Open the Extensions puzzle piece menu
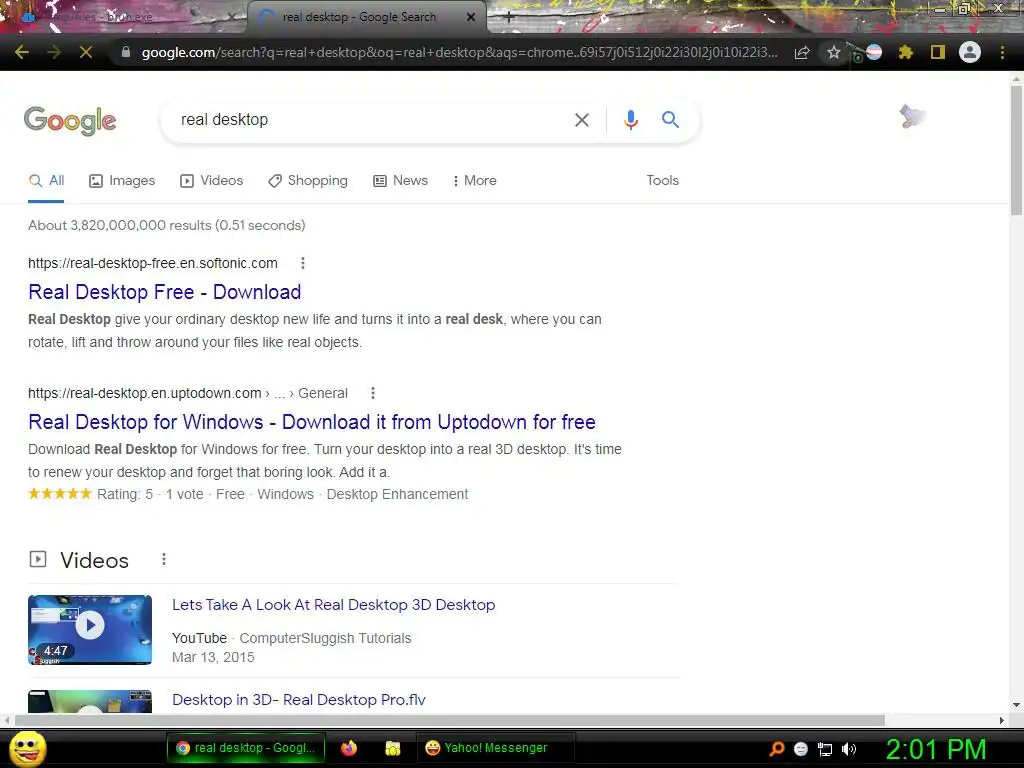Screen dimensions: 1024x768 905,52
